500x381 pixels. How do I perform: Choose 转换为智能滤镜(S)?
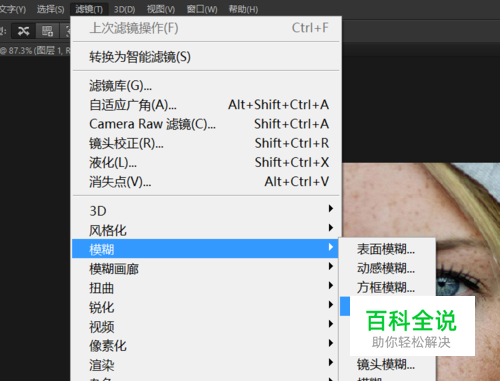click(x=206, y=57)
